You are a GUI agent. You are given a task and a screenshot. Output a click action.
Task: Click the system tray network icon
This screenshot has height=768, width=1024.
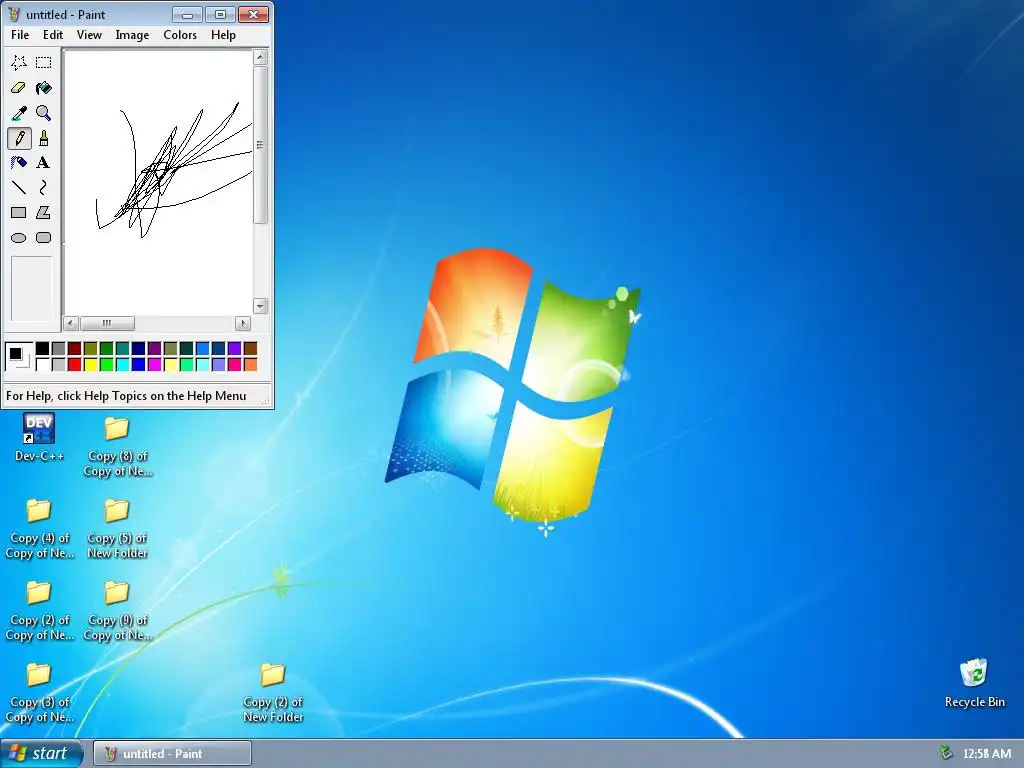[x=946, y=753]
